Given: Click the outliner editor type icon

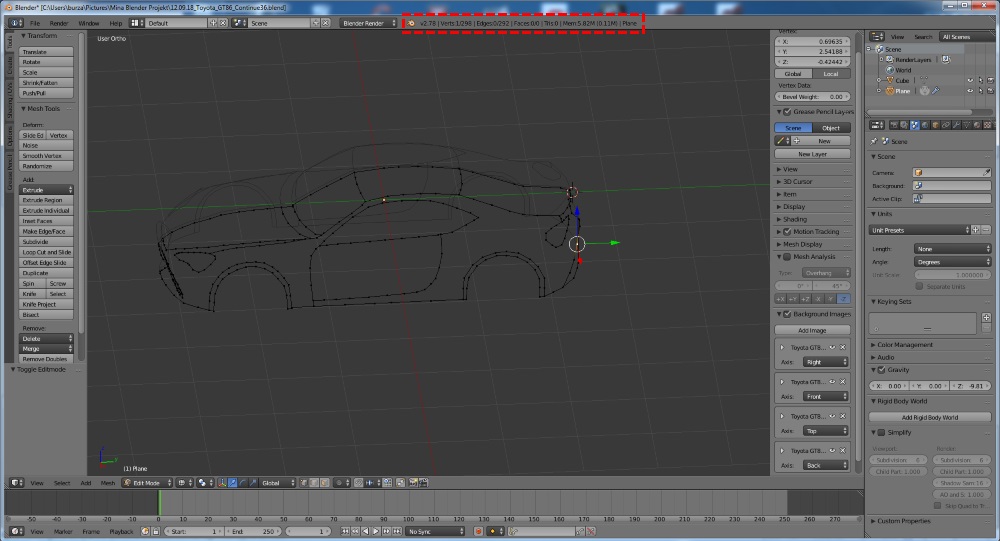Looking at the screenshot, I should (877, 37).
